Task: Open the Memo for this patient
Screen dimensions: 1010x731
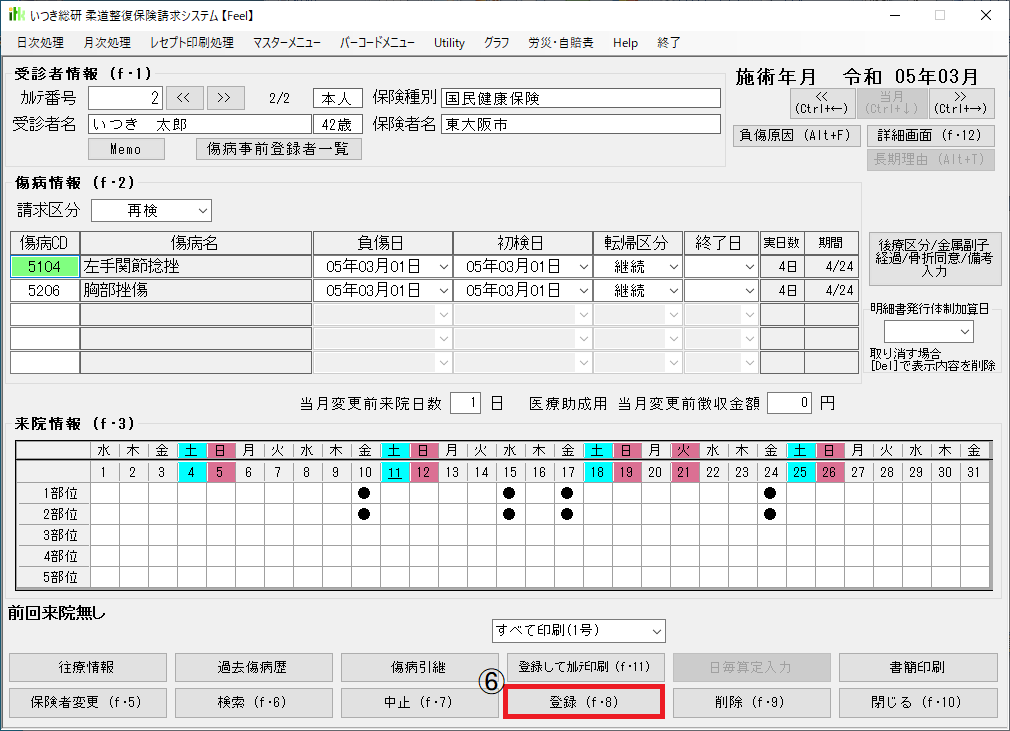Action: click(125, 149)
